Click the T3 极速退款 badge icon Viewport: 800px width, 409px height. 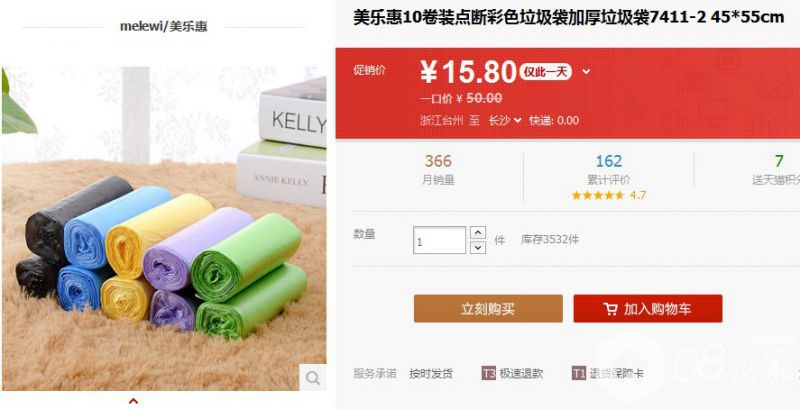(488, 373)
